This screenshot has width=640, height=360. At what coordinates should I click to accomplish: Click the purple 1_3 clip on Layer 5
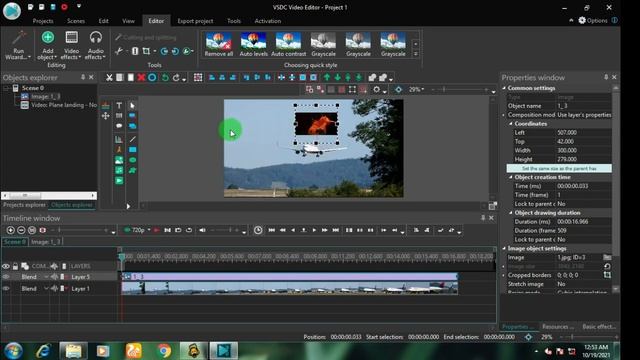pyautogui.click(x=289, y=277)
